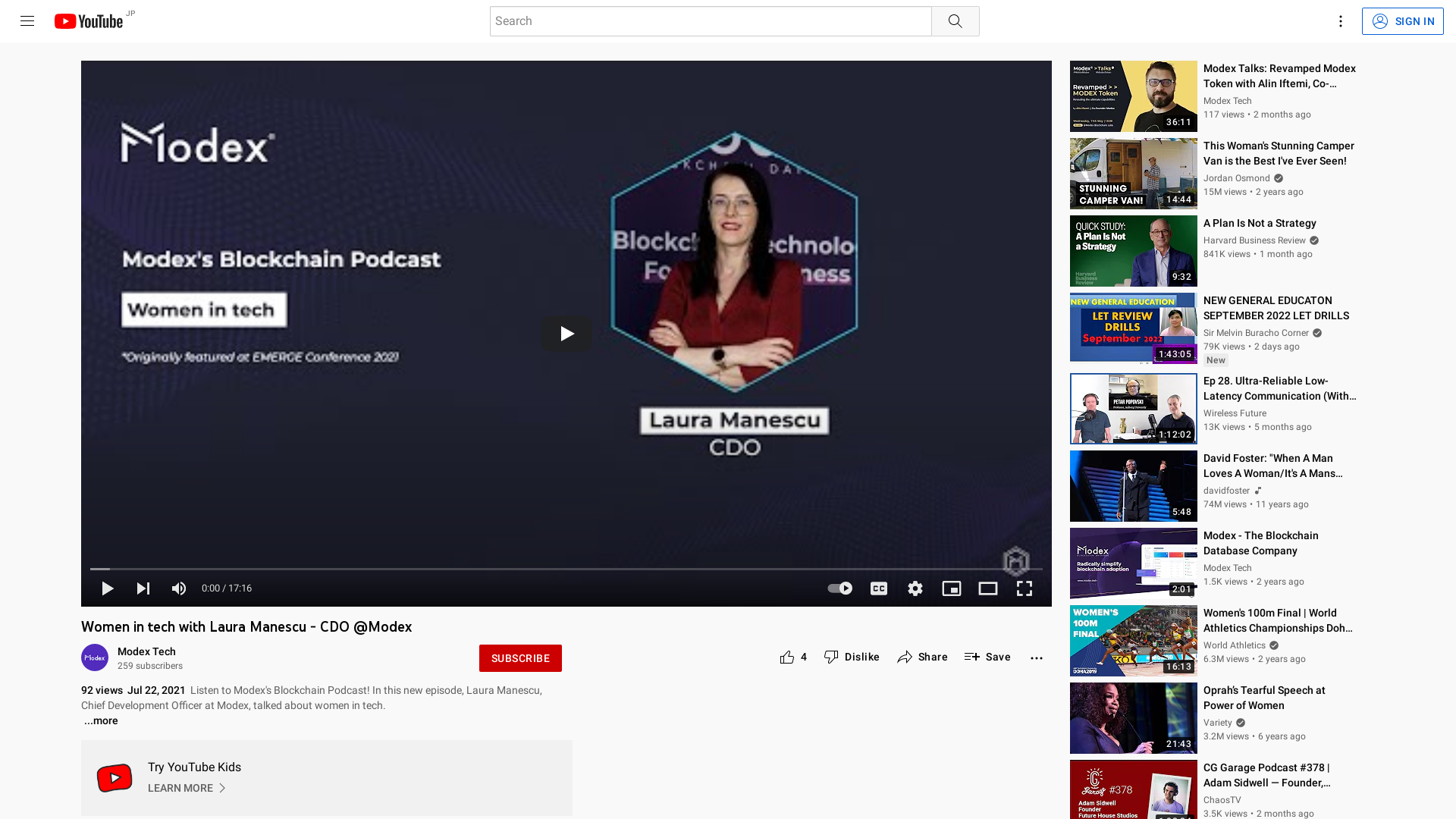Toggle the autoplay switch

pyautogui.click(x=839, y=588)
